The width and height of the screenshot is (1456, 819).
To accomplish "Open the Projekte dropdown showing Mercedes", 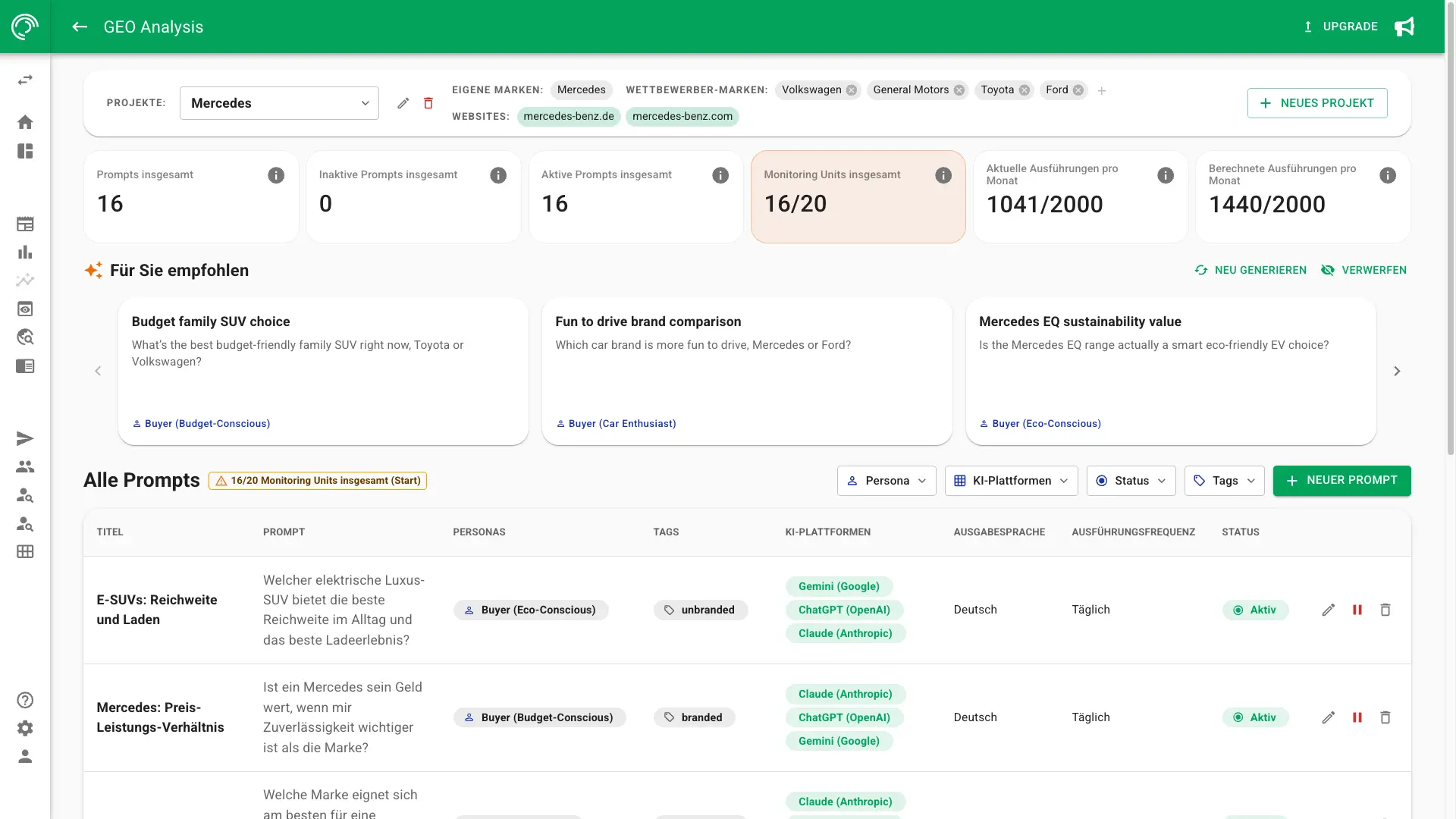I will [279, 103].
